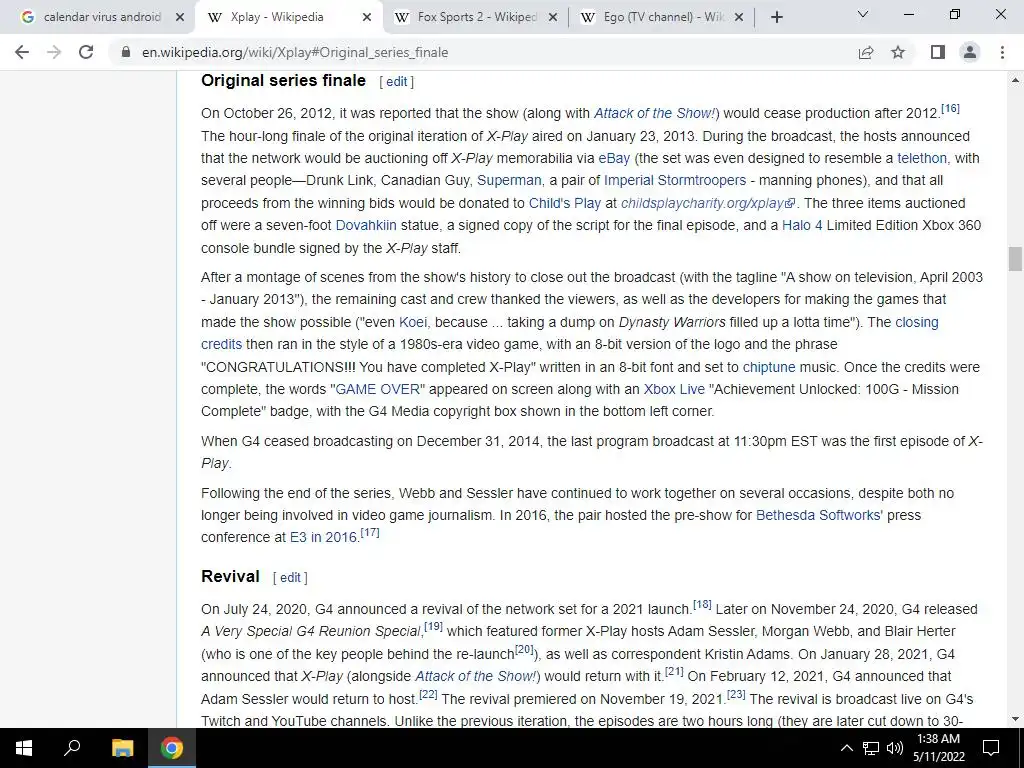Show hidden system tray icons
Screen dimensions: 1024x768
(846, 748)
